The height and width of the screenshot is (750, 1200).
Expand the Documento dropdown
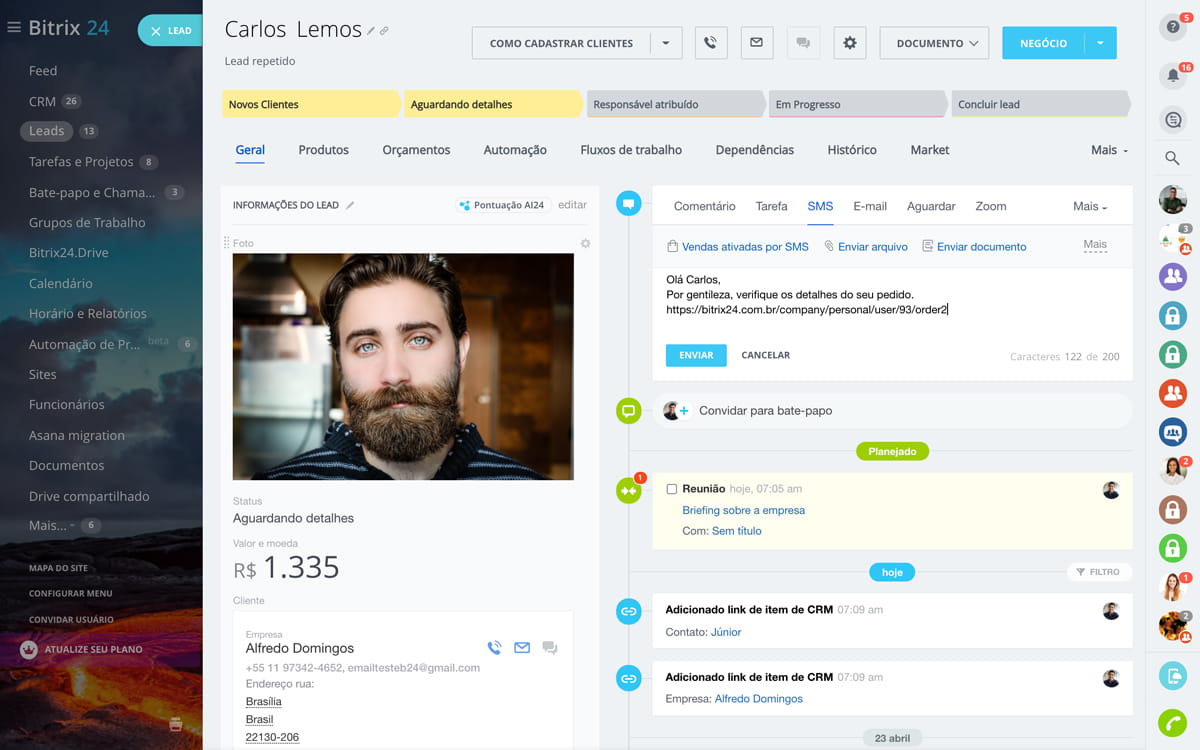coord(934,43)
